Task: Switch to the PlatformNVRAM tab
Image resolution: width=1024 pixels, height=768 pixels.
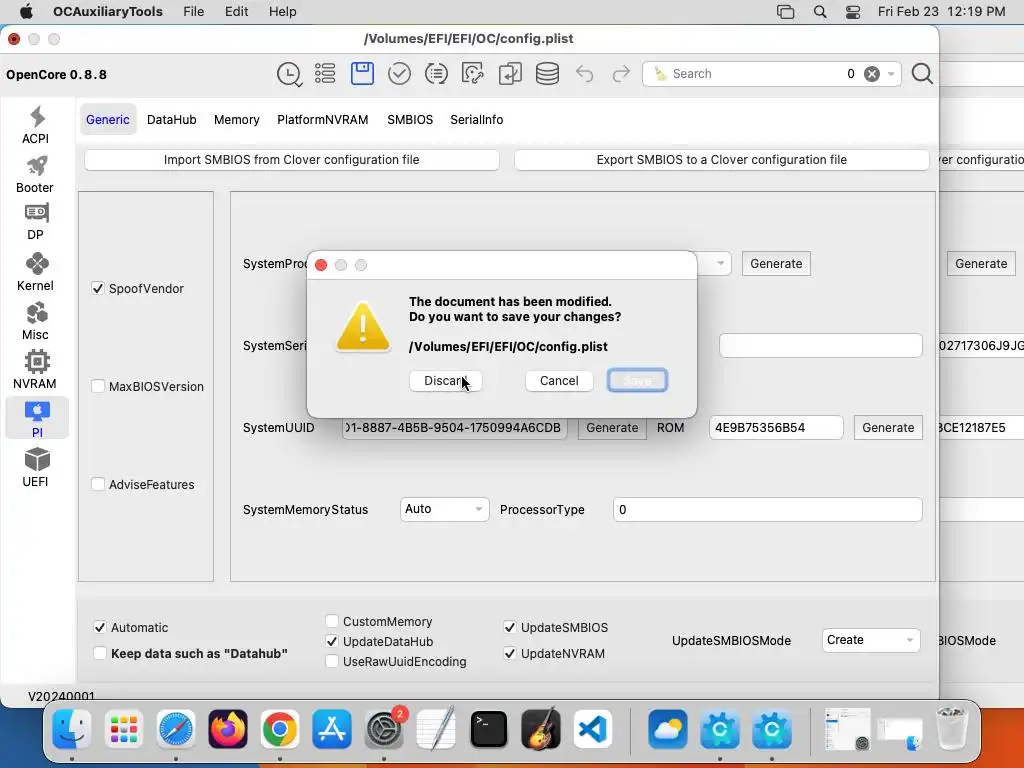Action: pos(323,120)
